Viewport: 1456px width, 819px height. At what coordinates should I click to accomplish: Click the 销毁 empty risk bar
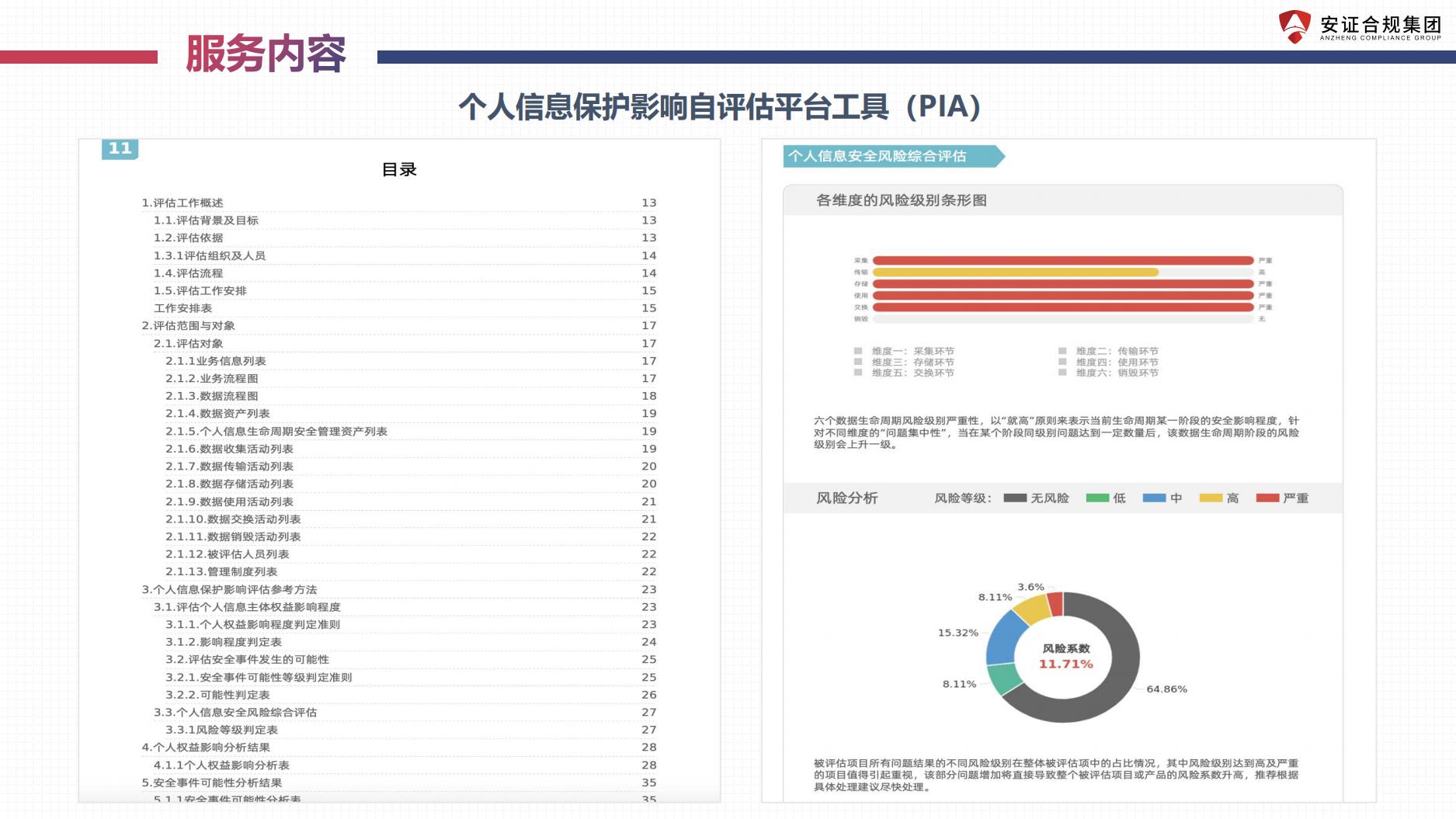click(1063, 319)
